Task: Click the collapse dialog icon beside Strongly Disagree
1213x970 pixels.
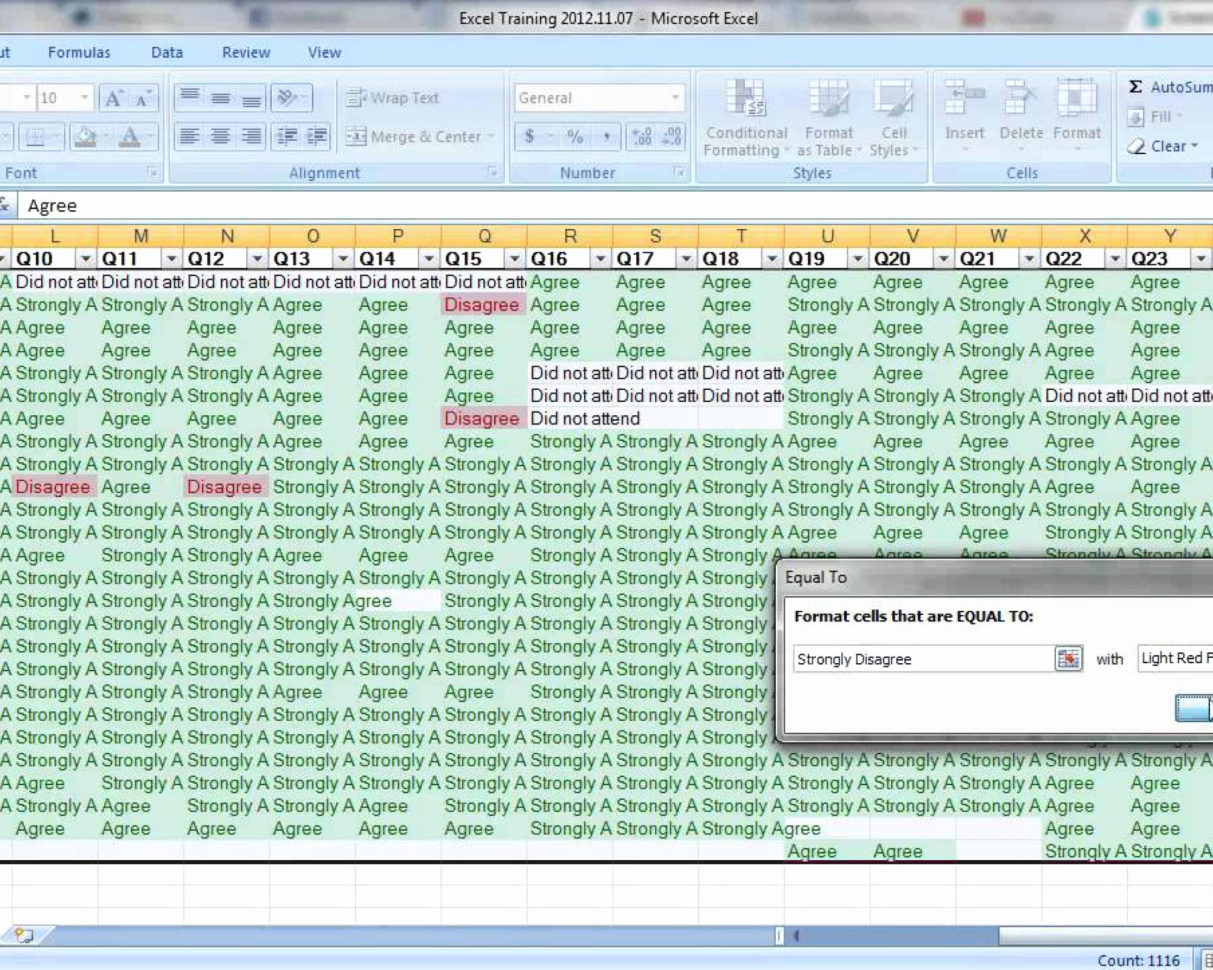Action: [1069, 658]
